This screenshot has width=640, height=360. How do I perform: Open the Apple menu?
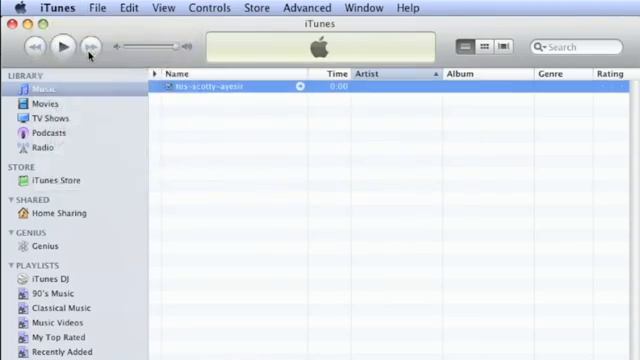[x=20, y=8]
